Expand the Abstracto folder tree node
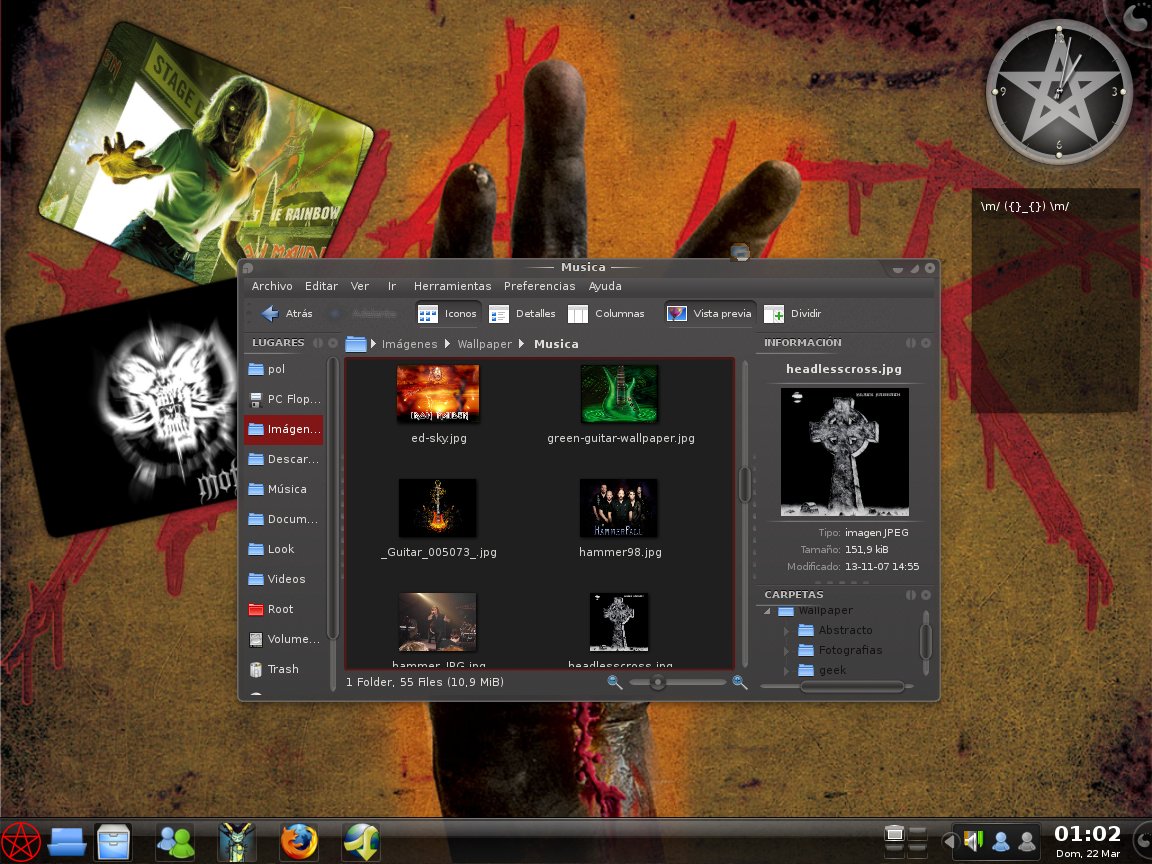This screenshot has width=1152, height=864. [786, 630]
